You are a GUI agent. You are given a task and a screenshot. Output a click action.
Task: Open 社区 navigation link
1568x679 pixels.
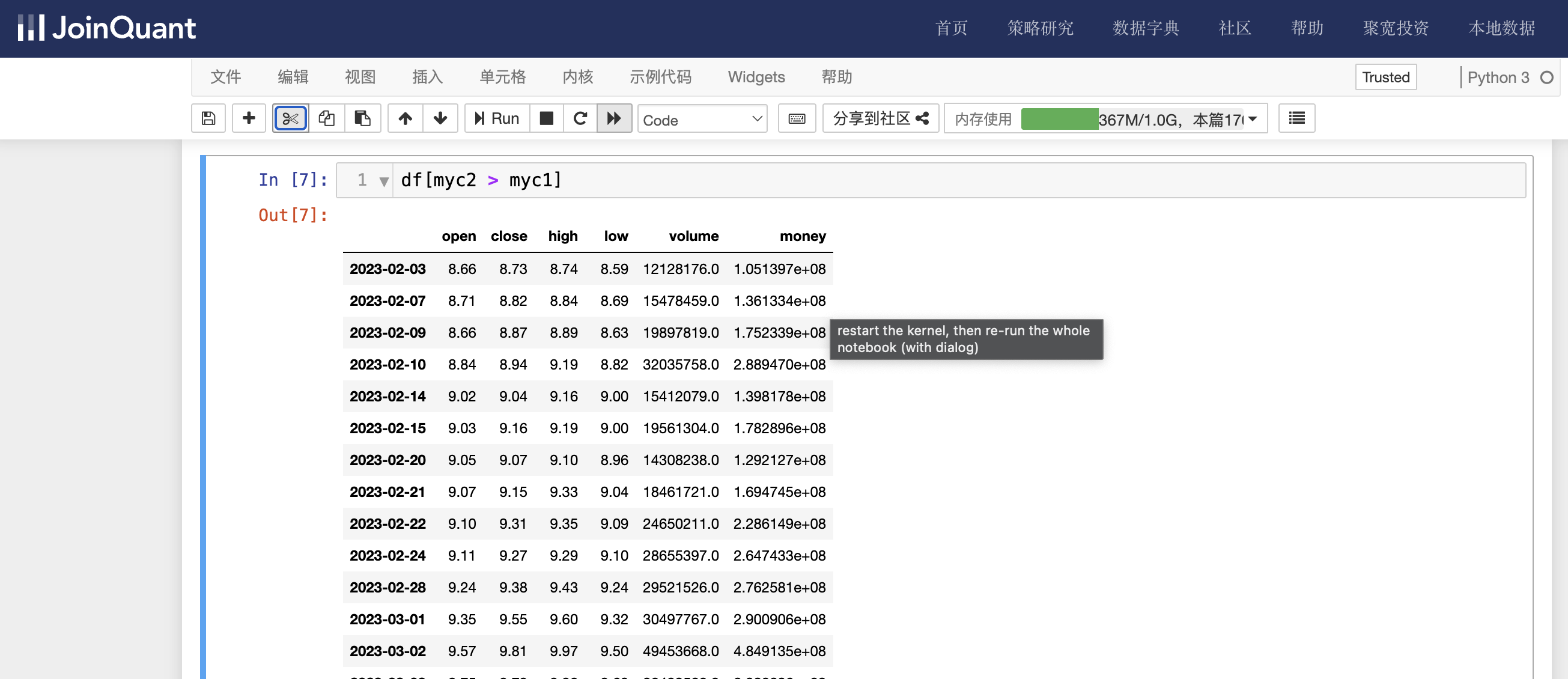pyautogui.click(x=1235, y=28)
